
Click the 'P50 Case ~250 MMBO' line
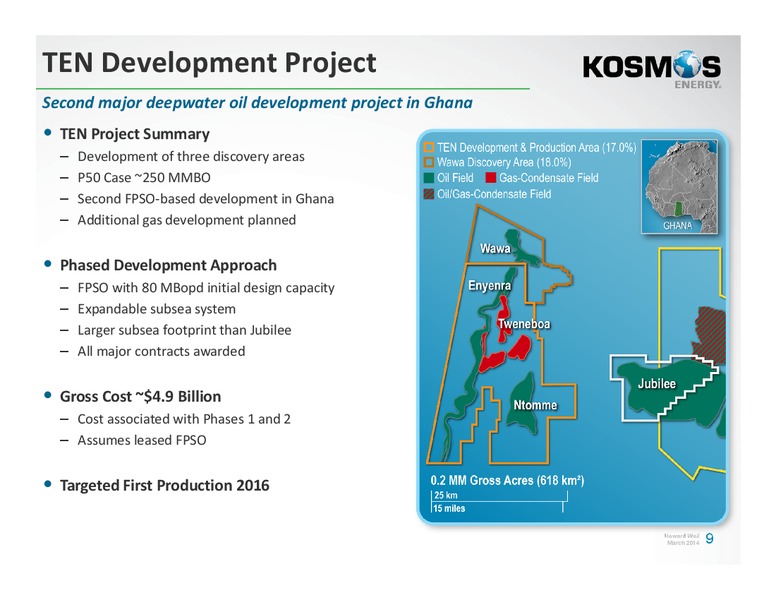tap(144, 178)
